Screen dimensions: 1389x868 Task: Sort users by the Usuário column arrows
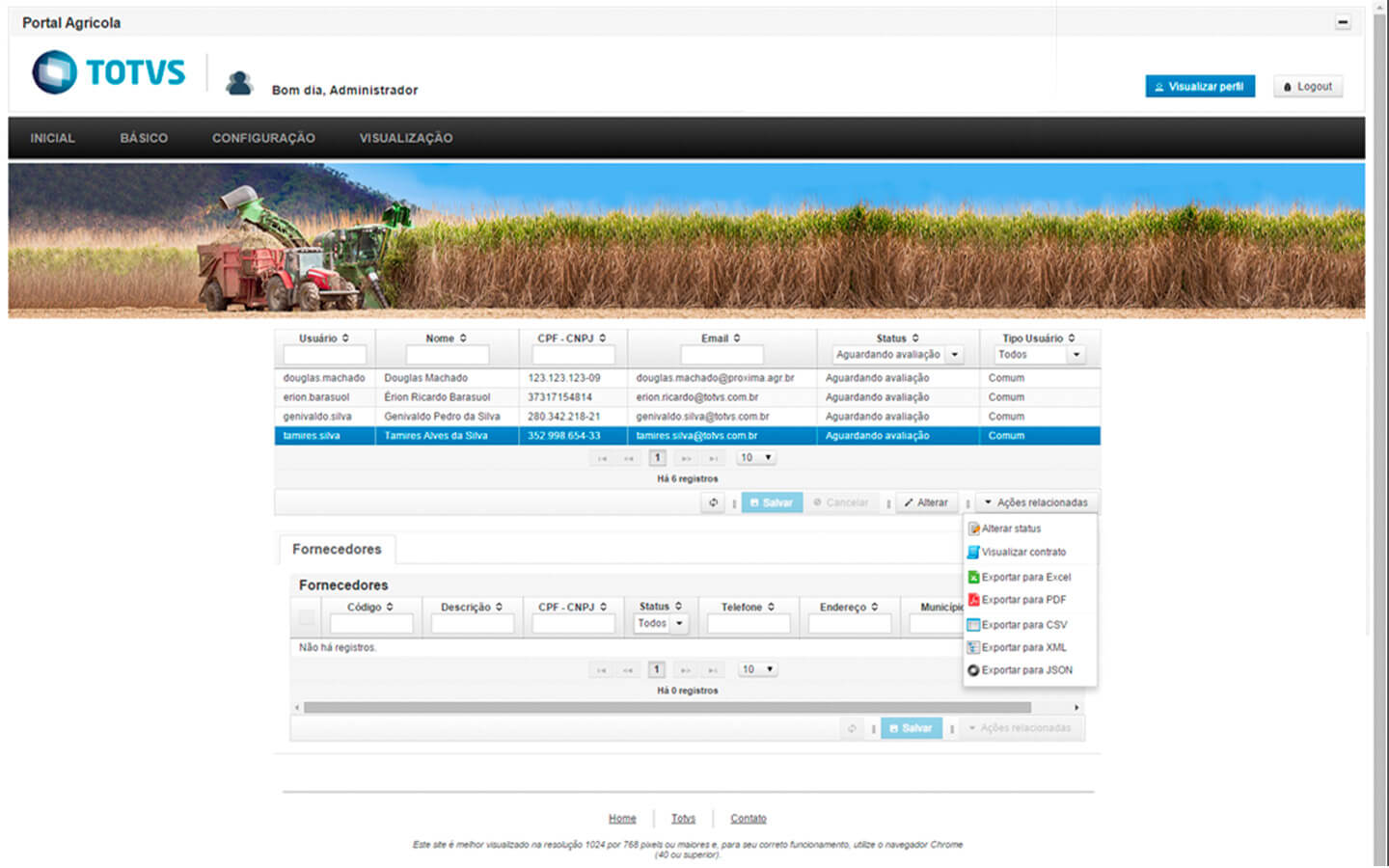click(x=345, y=339)
